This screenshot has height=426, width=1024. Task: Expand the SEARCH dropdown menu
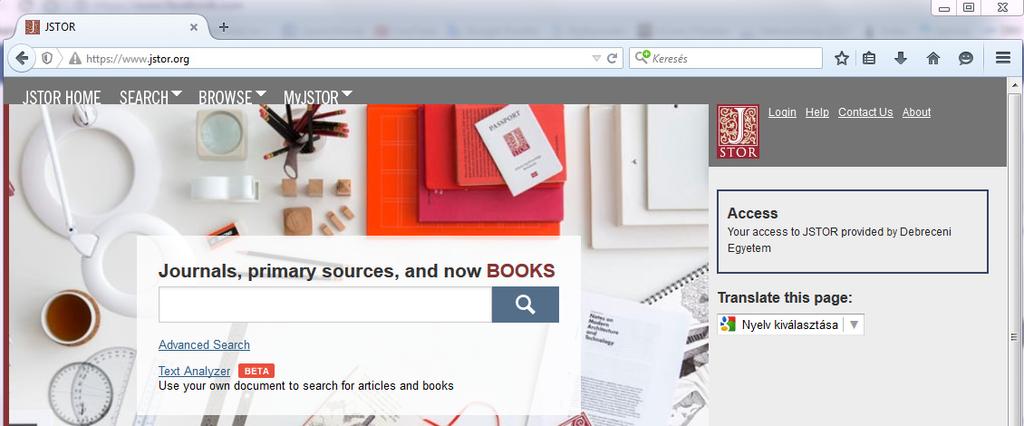(x=151, y=97)
